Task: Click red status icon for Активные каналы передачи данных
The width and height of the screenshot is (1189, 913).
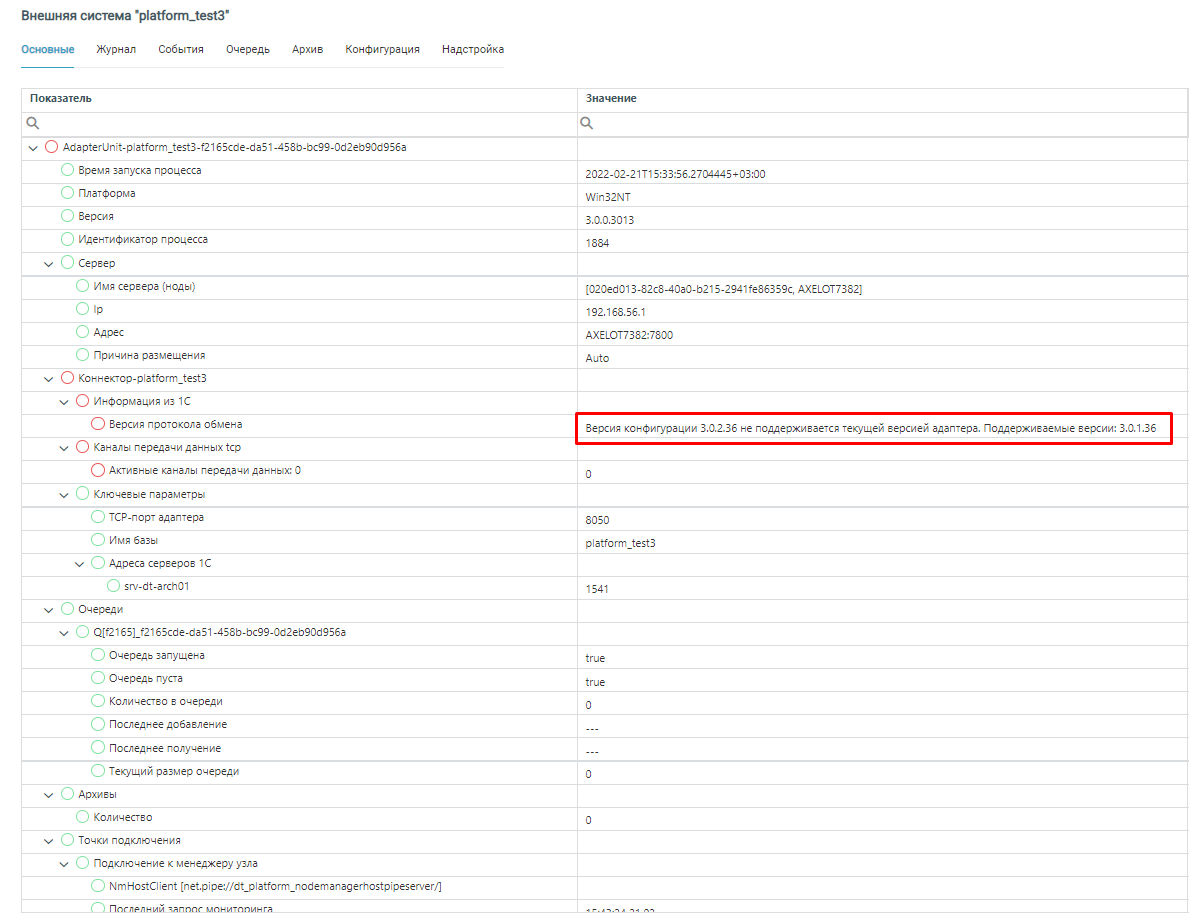Action: click(98, 470)
